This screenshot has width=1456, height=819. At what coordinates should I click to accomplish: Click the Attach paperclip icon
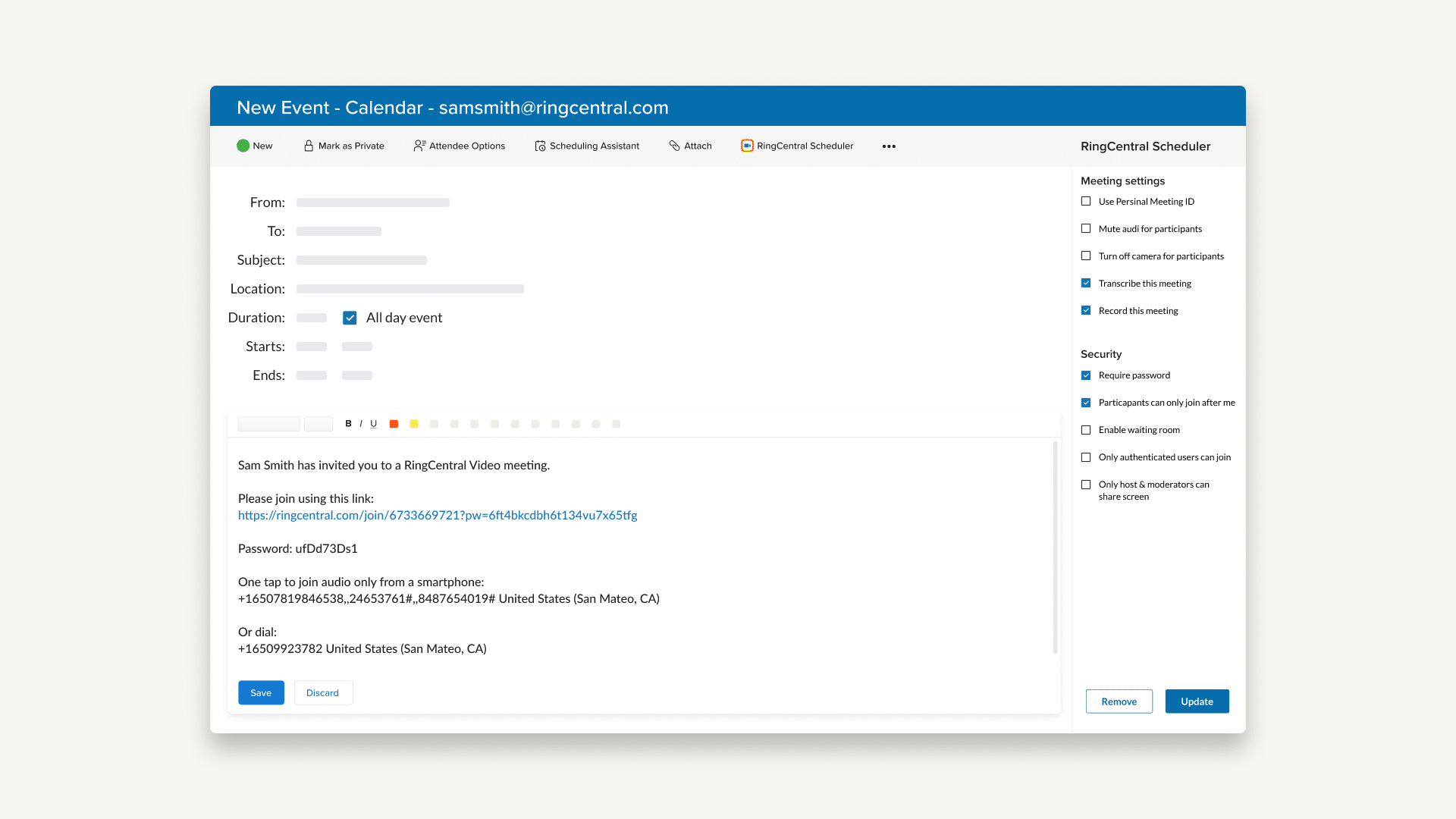tap(674, 146)
